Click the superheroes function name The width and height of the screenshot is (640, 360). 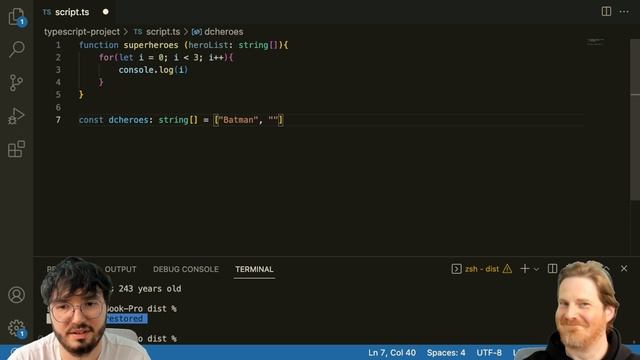point(151,45)
